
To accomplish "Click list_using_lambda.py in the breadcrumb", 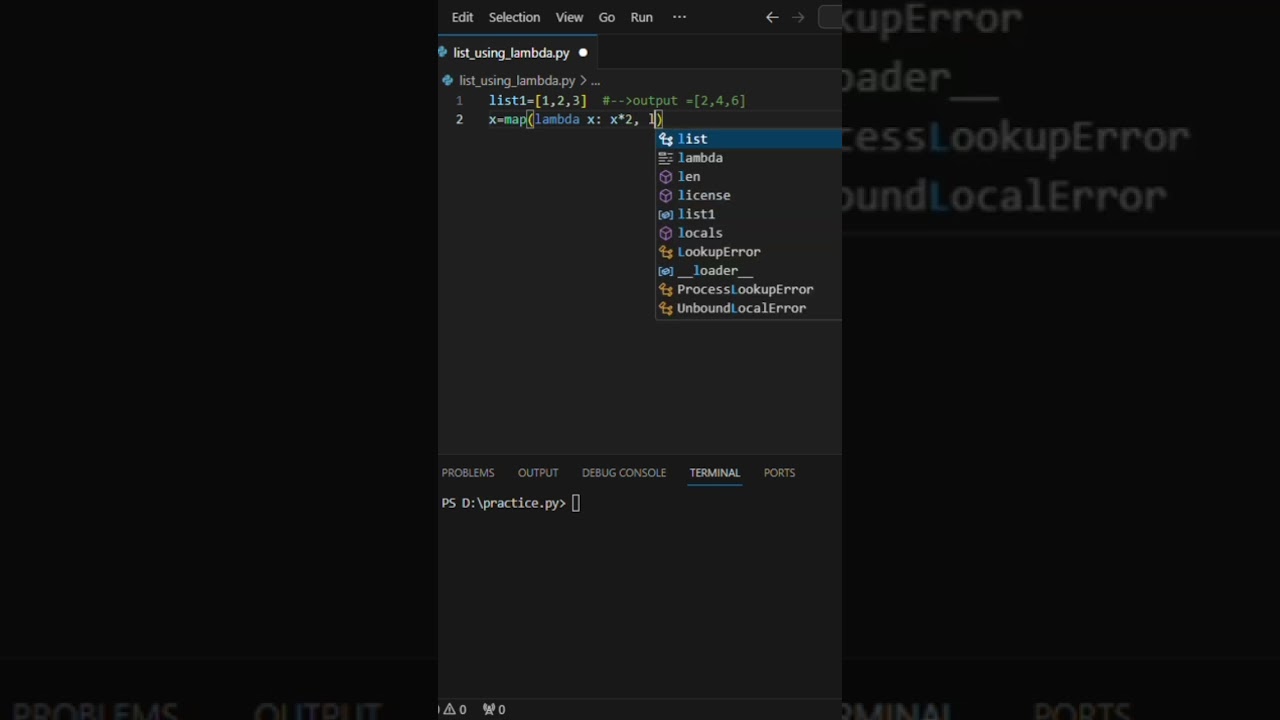I will pos(516,80).
